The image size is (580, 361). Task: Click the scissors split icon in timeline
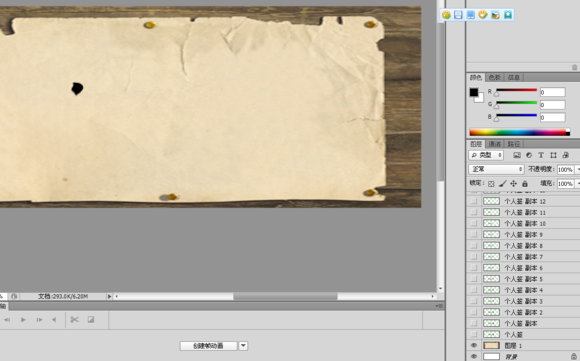[74, 320]
